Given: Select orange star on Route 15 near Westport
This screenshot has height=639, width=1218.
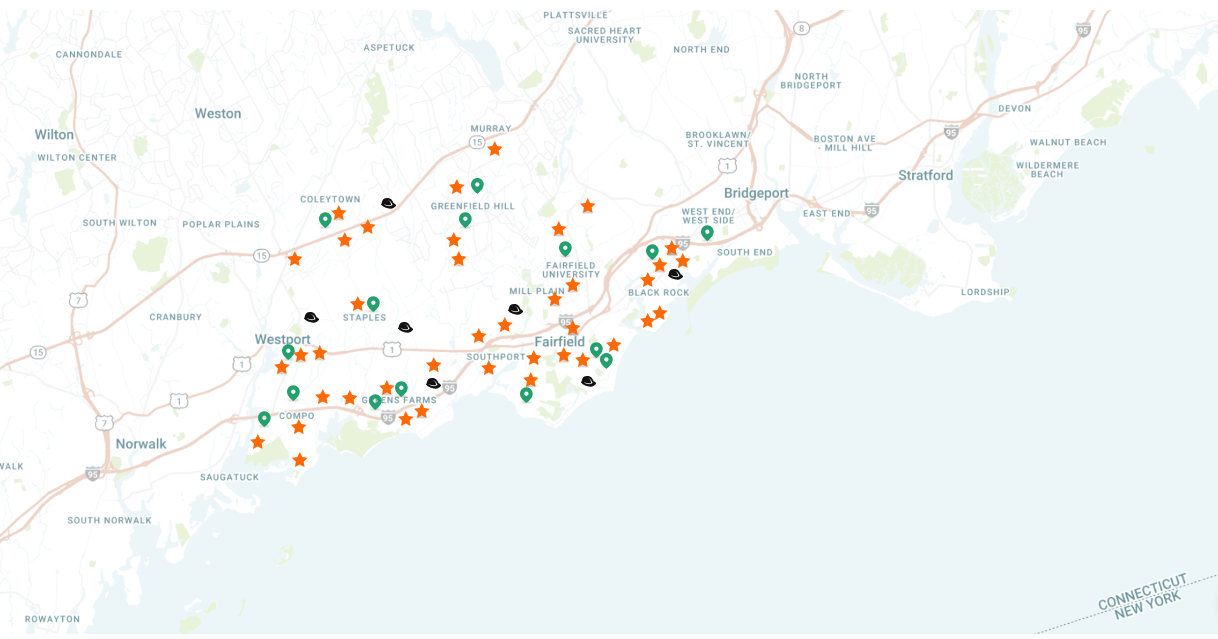Looking at the screenshot, I should coord(295,259).
